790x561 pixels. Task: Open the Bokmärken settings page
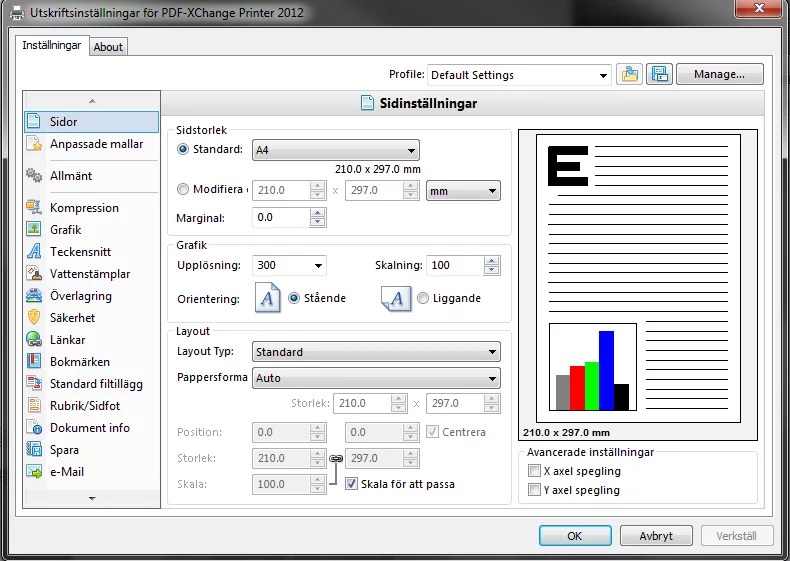tap(92, 361)
